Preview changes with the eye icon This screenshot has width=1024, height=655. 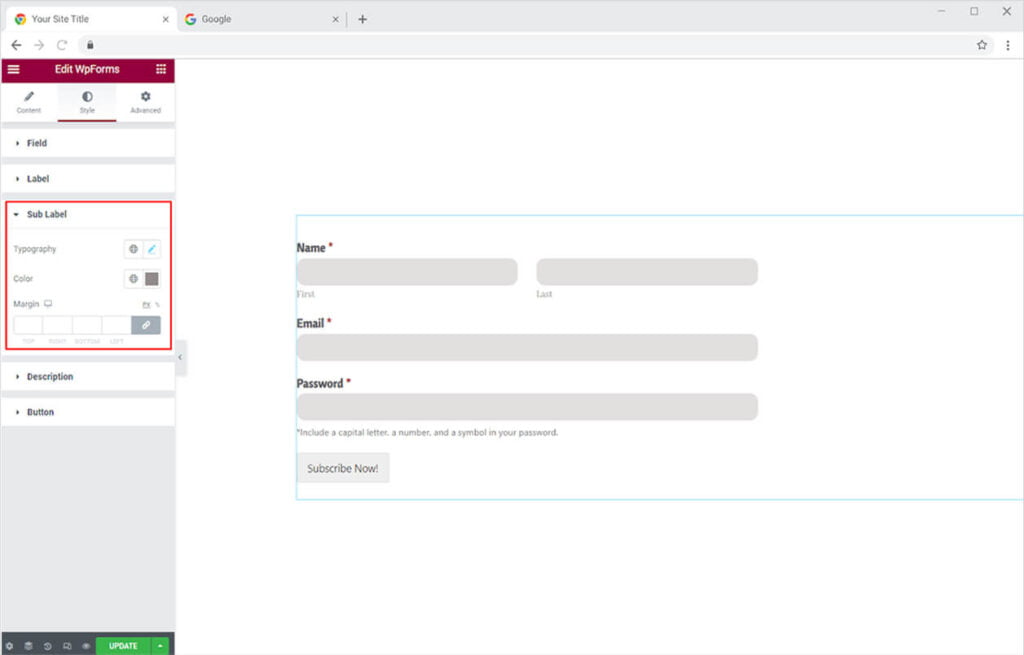coord(86,646)
